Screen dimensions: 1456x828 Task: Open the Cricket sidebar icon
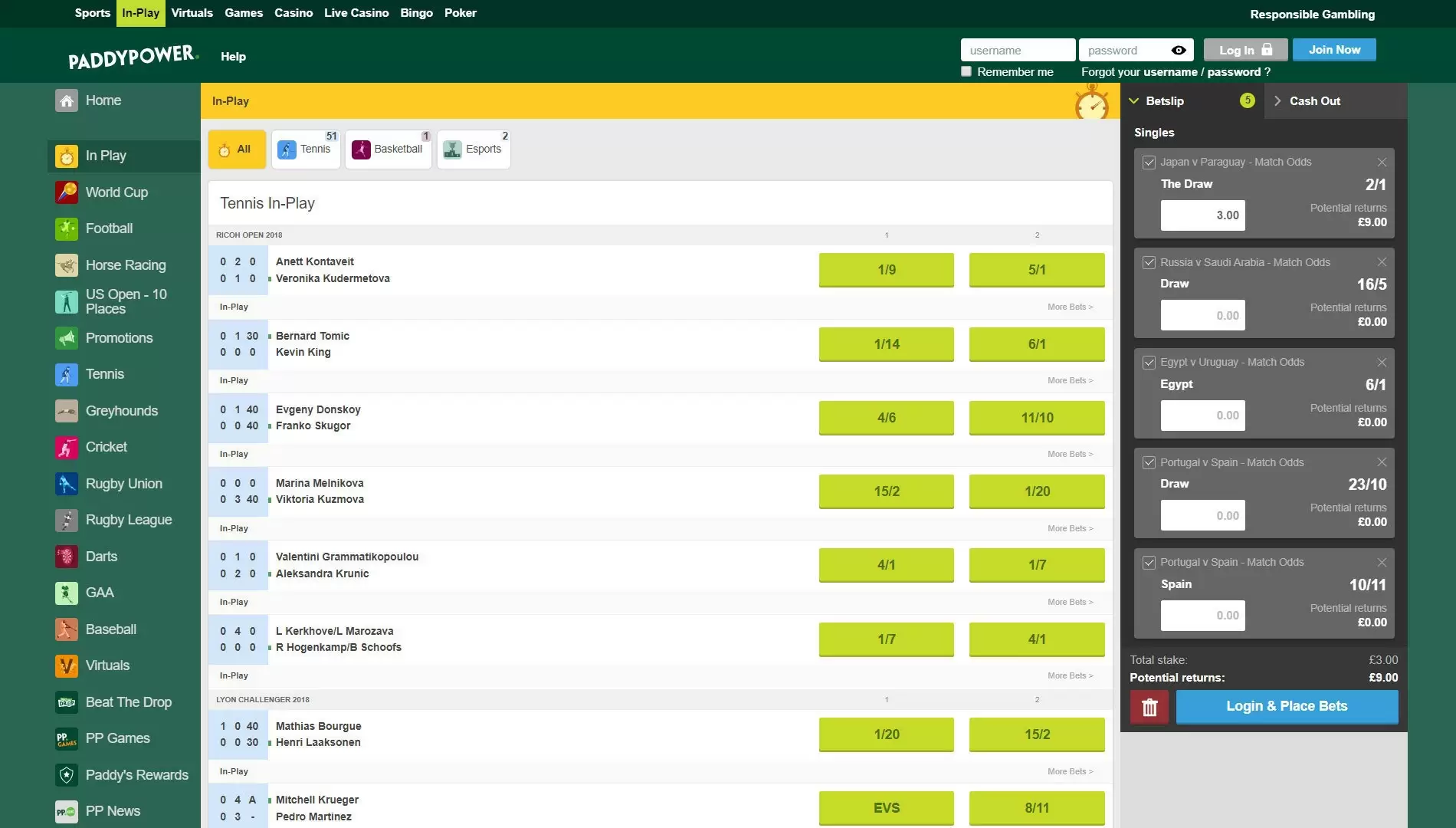[x=67, y=447]
